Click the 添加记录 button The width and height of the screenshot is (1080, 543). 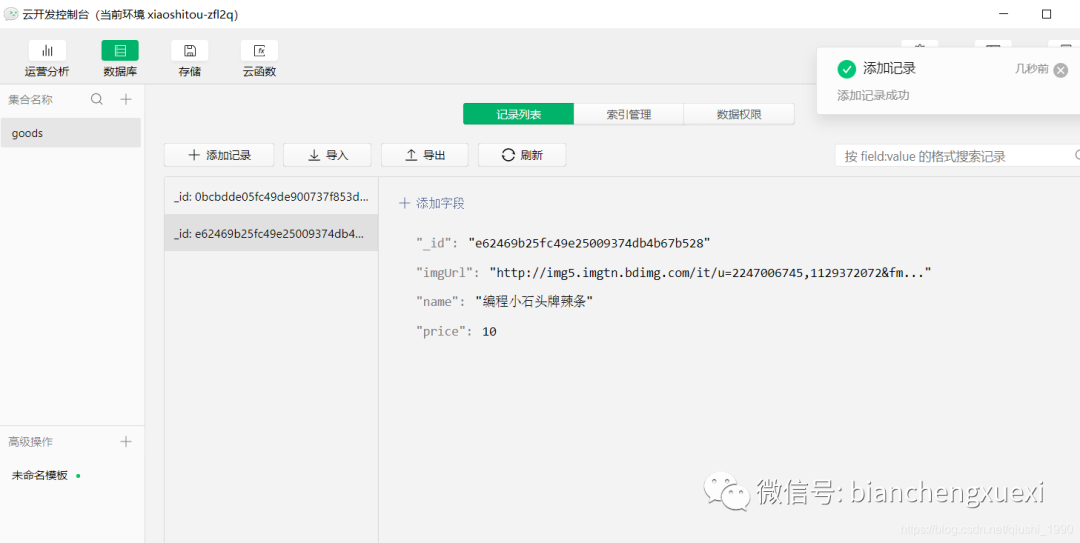coord(219,155)
